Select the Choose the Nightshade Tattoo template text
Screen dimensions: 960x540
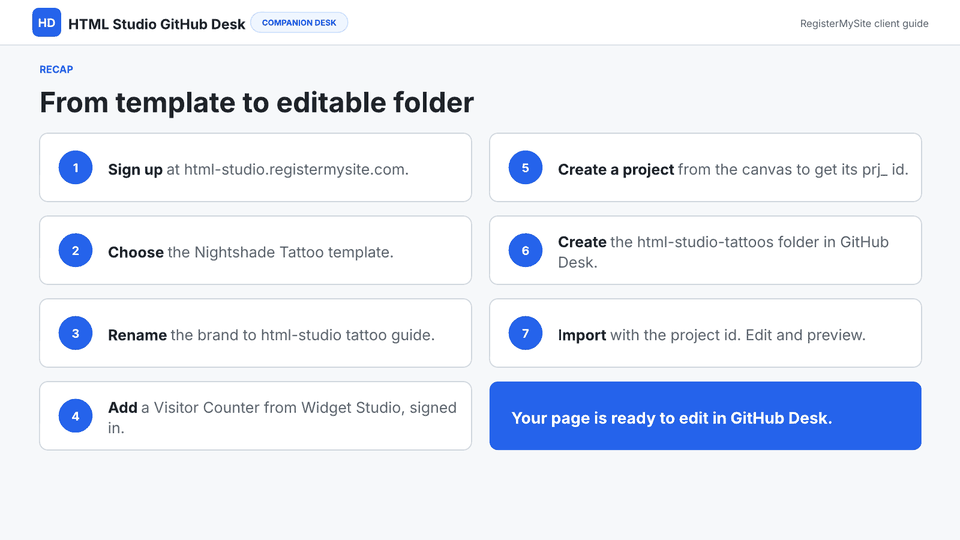(250, 252)
